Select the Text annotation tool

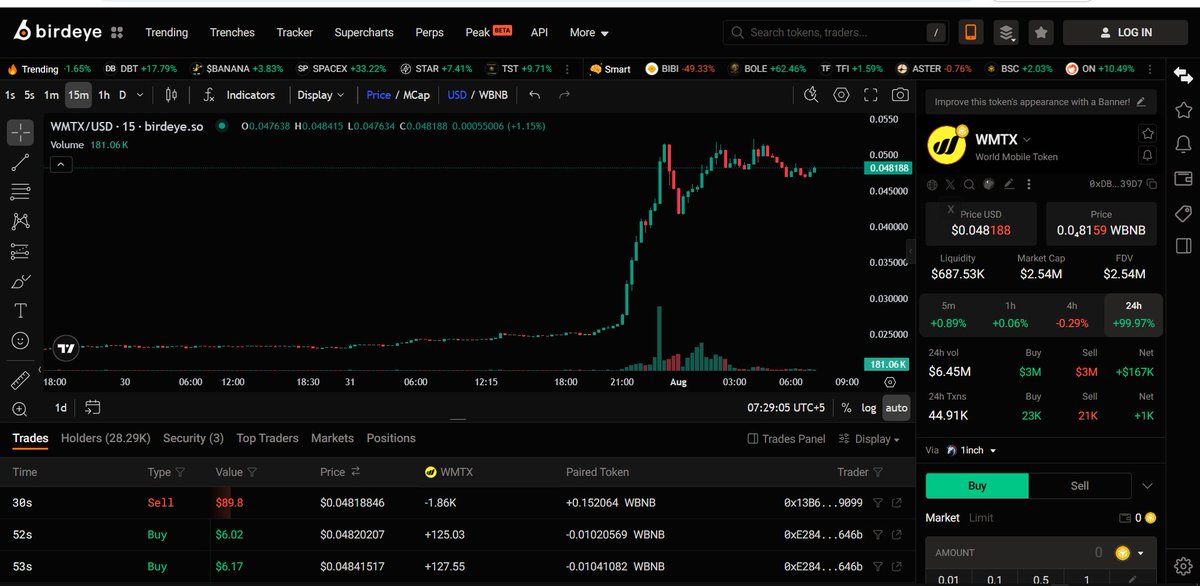[20, 310]
